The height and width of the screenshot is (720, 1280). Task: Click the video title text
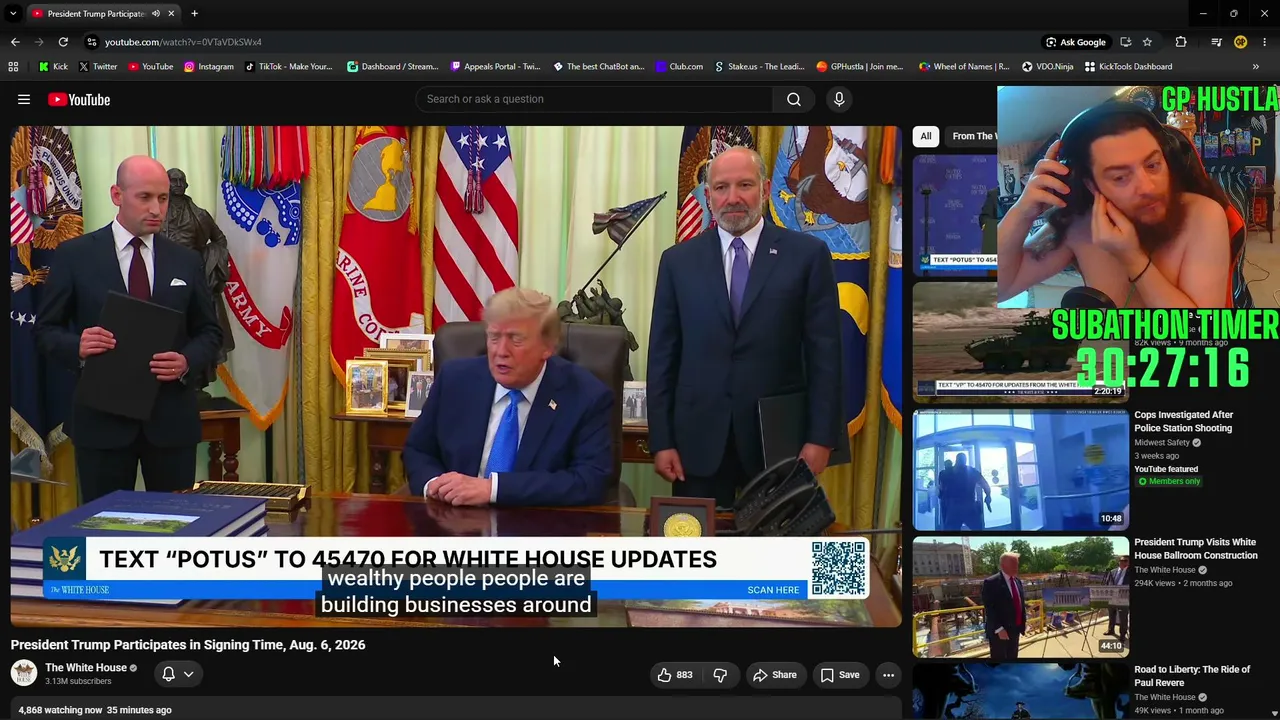pyautogui.click(x=188, y=645)
